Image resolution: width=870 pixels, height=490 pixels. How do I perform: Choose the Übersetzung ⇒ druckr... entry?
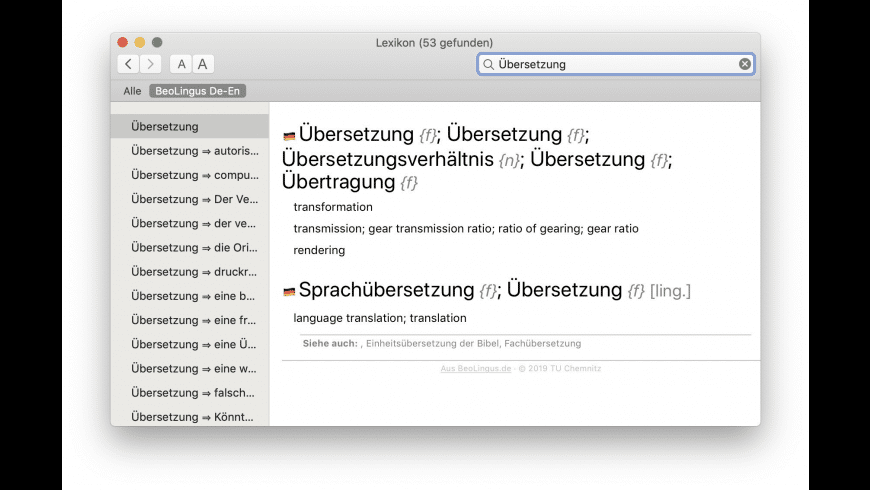[194, 272]
